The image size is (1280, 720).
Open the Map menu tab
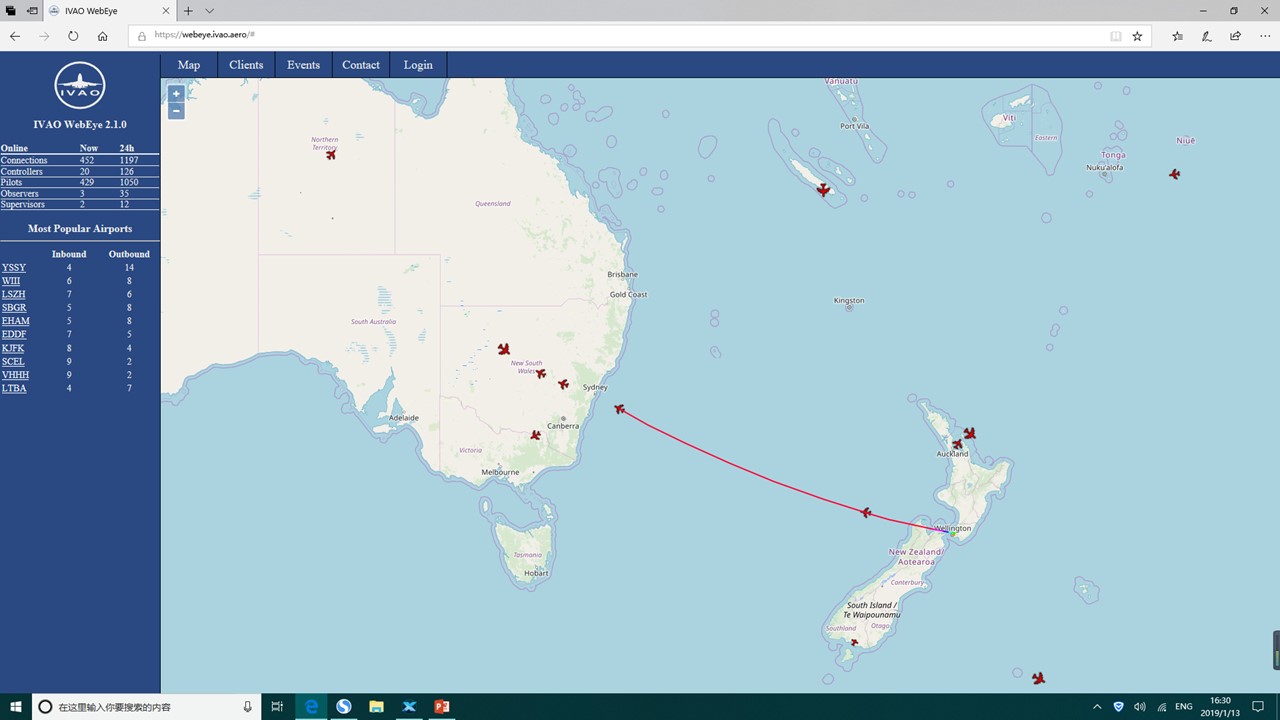pyautogui.click(x=189, y=65)
